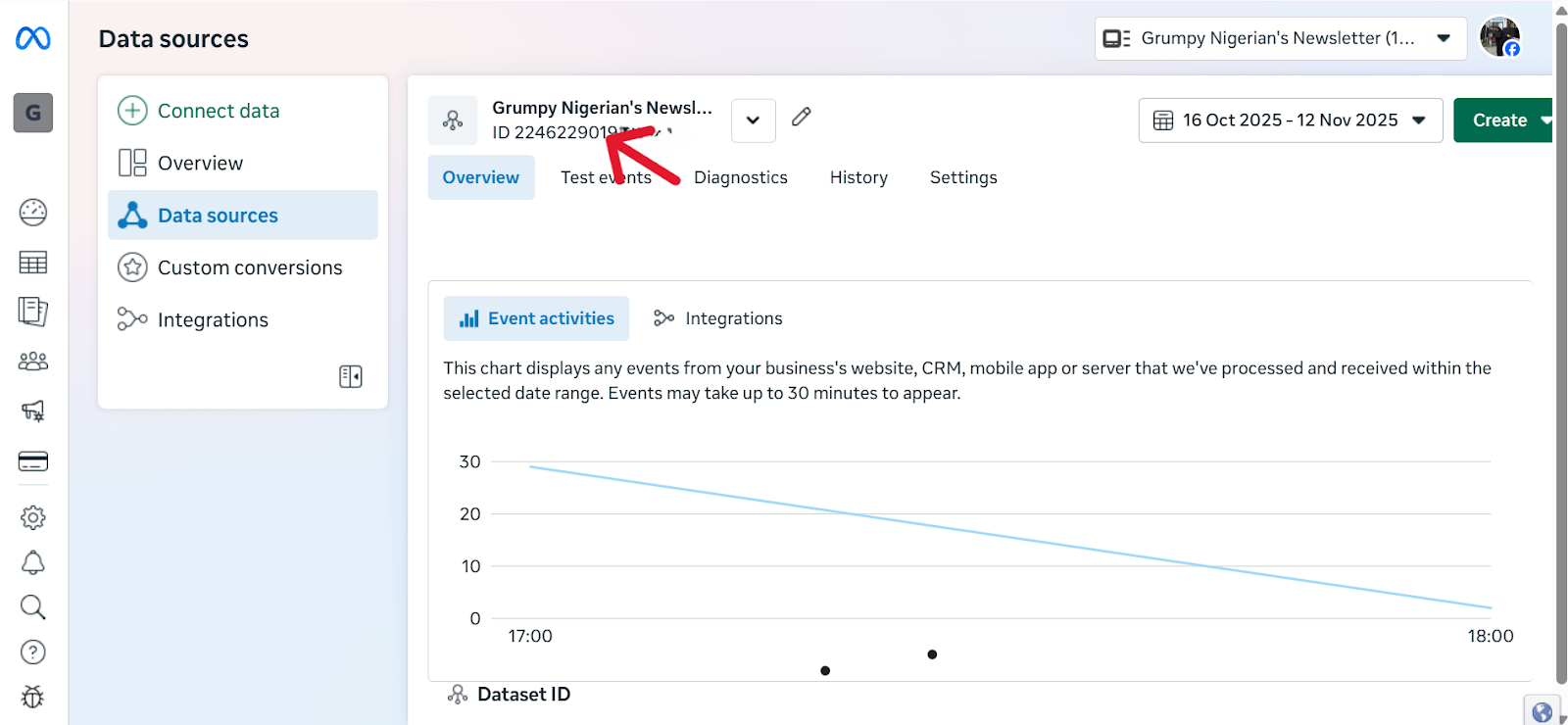Open the Account overview gauge icon
The image size is (1568, 725).
(x=33, y=212)
